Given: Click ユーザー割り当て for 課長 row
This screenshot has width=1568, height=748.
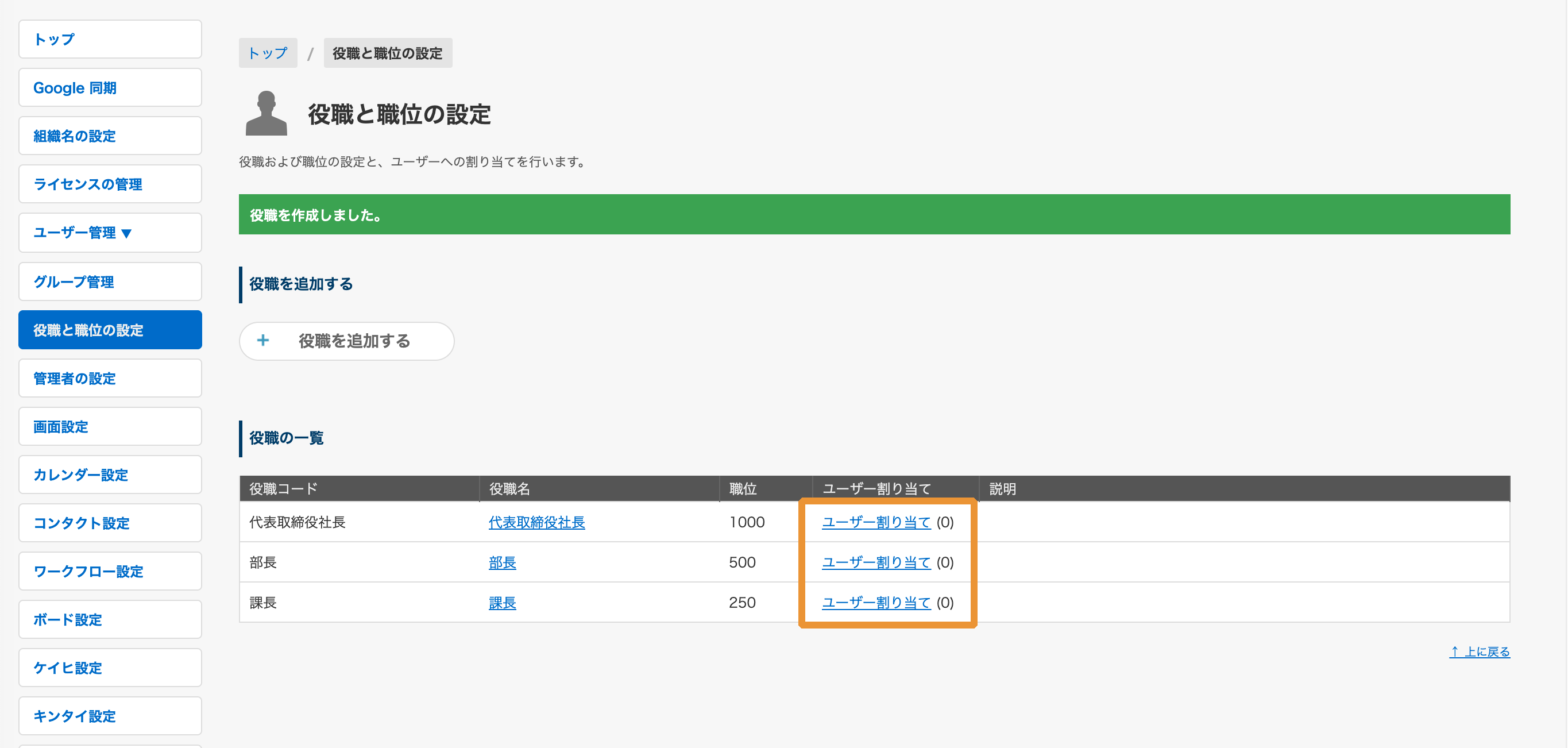Looking at the screenshot, I should coord(876,603).
